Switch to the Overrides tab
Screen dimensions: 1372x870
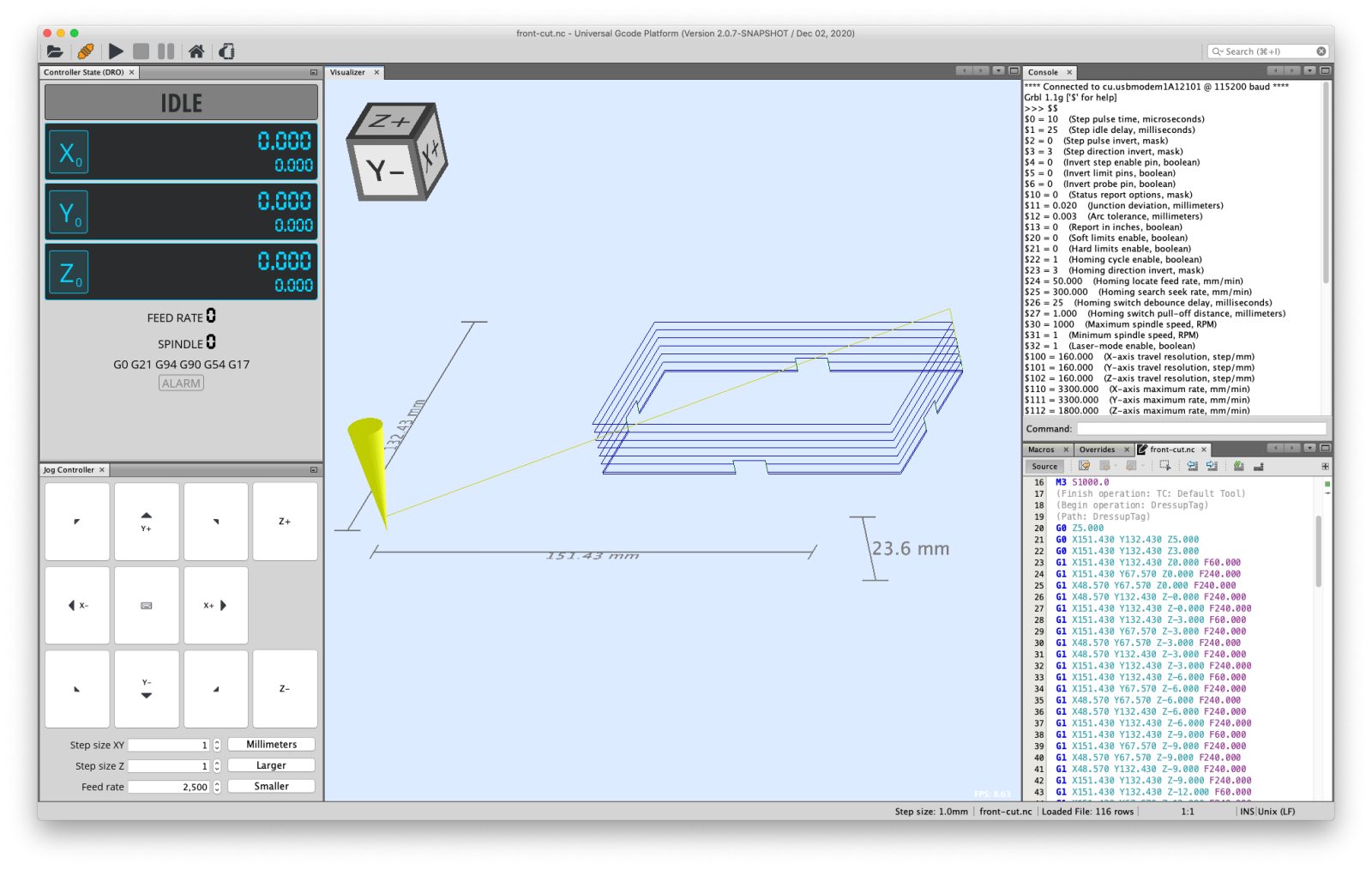click(1097, 450)
